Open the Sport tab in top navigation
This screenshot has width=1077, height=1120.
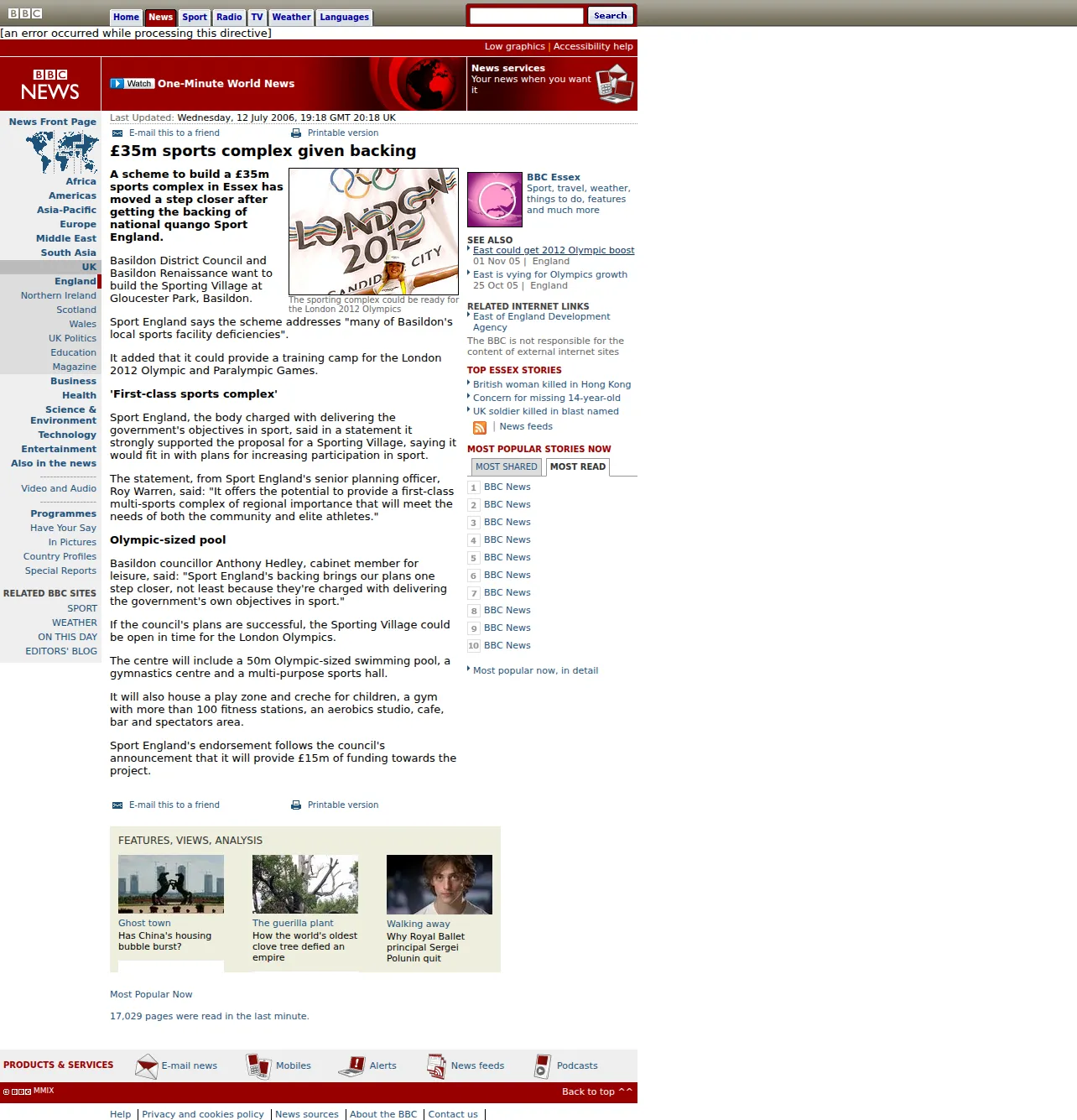click(195, 17)
